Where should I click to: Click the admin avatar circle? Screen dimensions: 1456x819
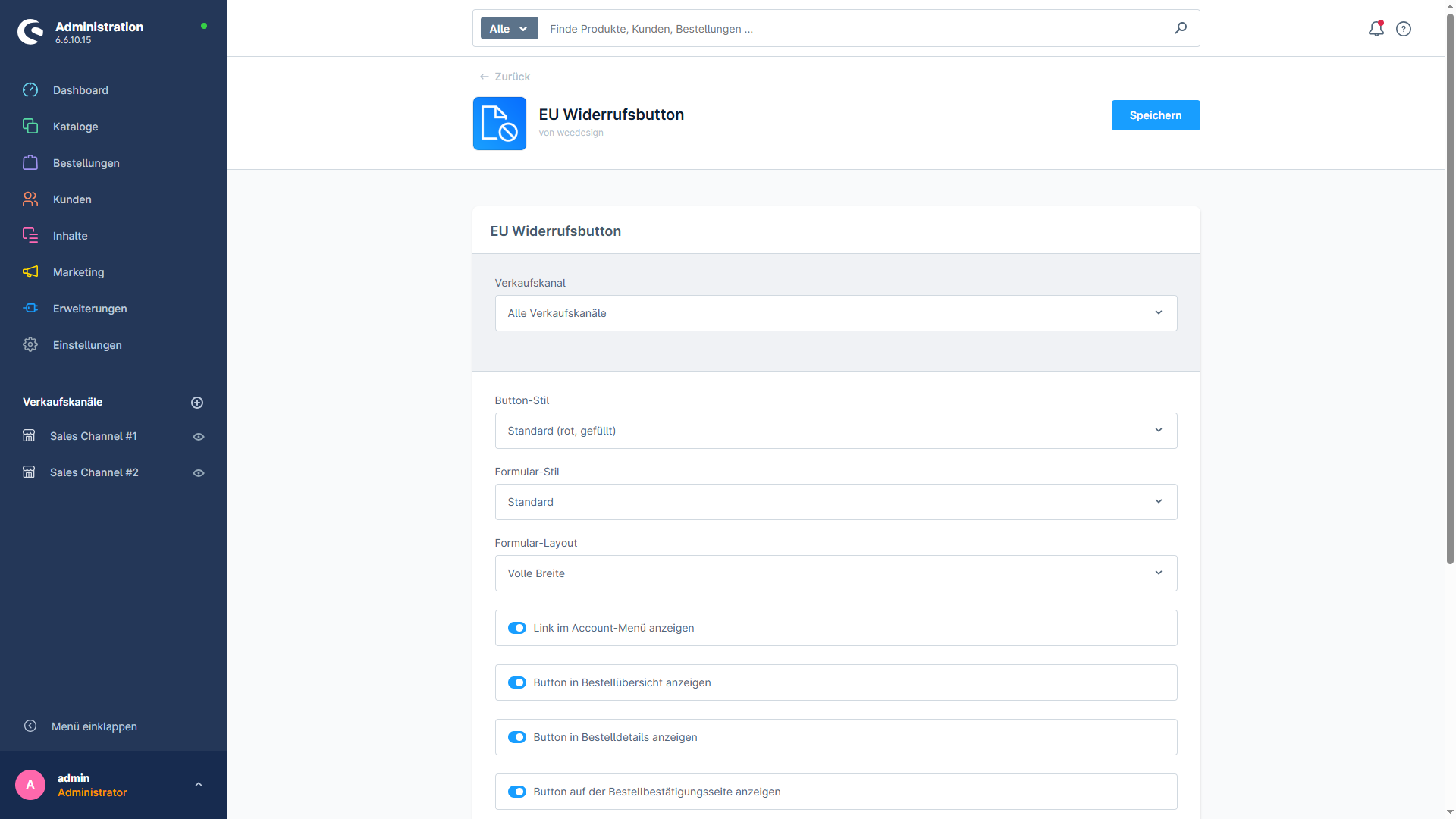[30, 785]
